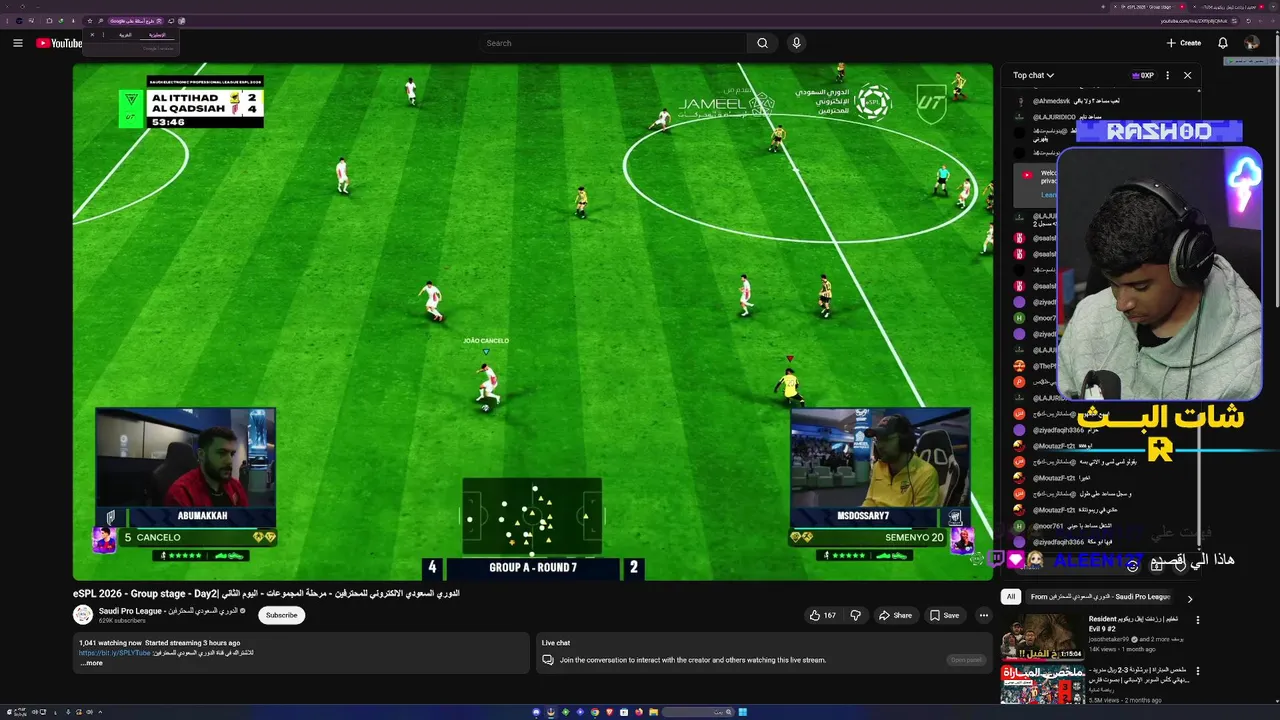The height and width of the screenshot is (720, 1280).
Task: Dislike the live stream video
Action: 855,615
